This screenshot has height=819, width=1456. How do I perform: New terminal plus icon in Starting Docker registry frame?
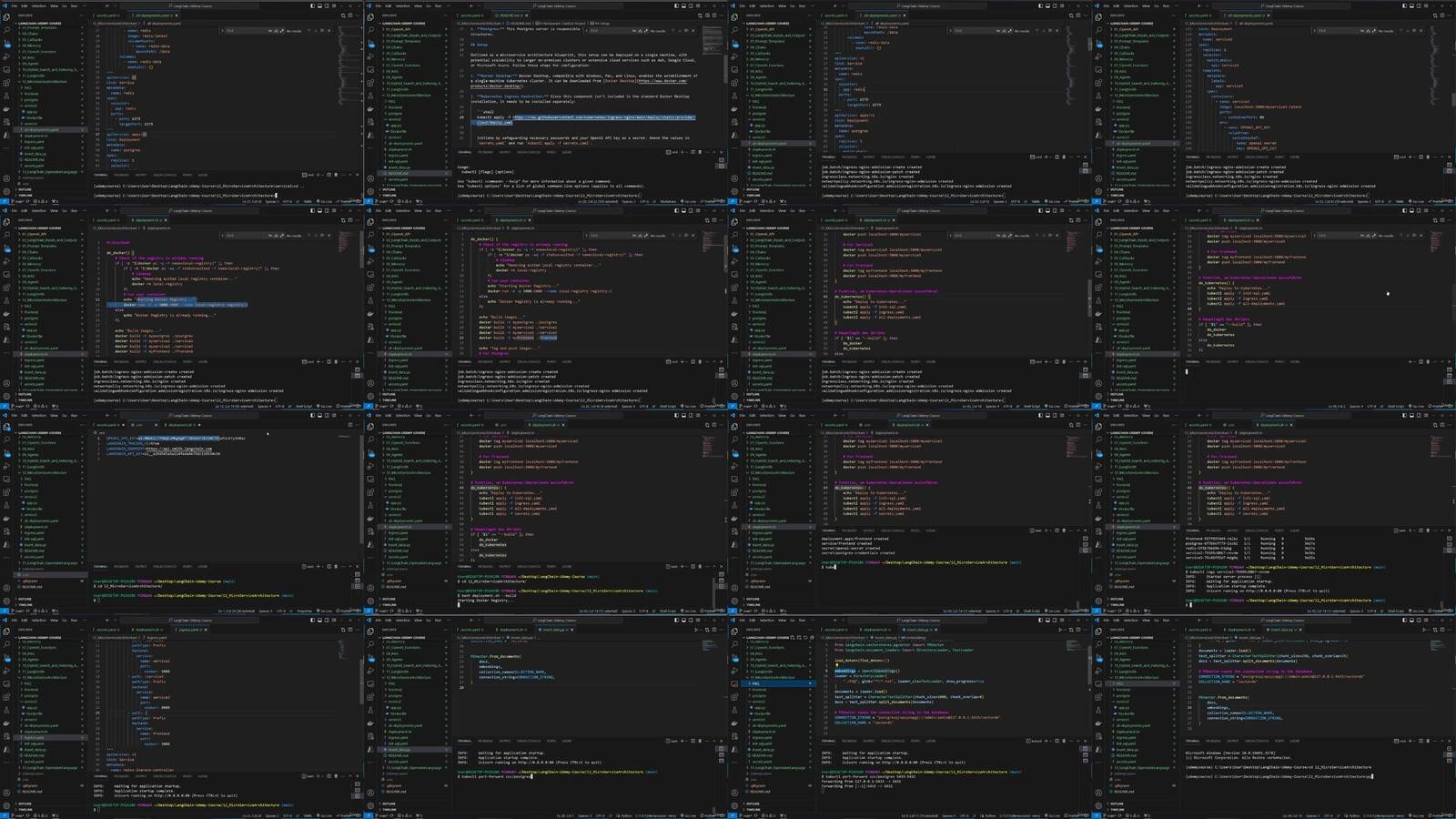pyautogui.click(x=682, y=566)
